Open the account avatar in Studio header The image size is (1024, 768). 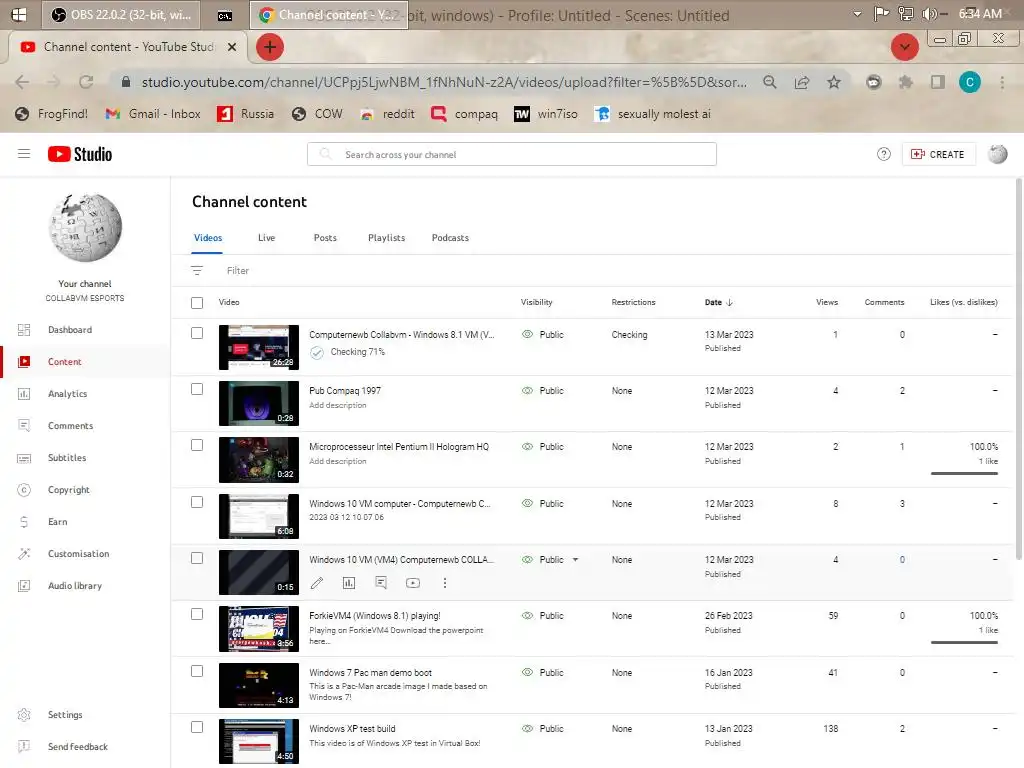tap(997, 154)
